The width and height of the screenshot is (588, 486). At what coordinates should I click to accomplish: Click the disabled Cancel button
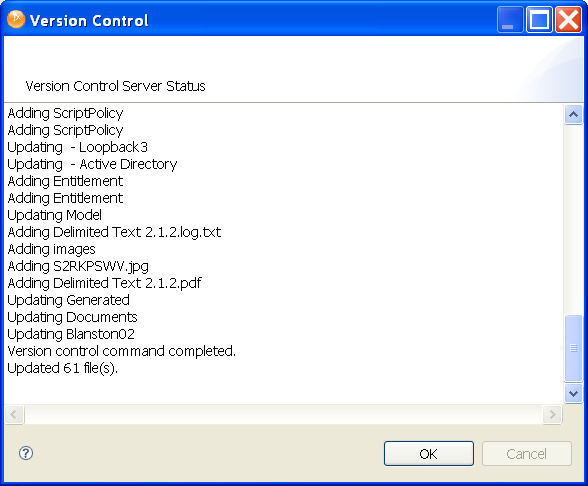tap(526, 454)
